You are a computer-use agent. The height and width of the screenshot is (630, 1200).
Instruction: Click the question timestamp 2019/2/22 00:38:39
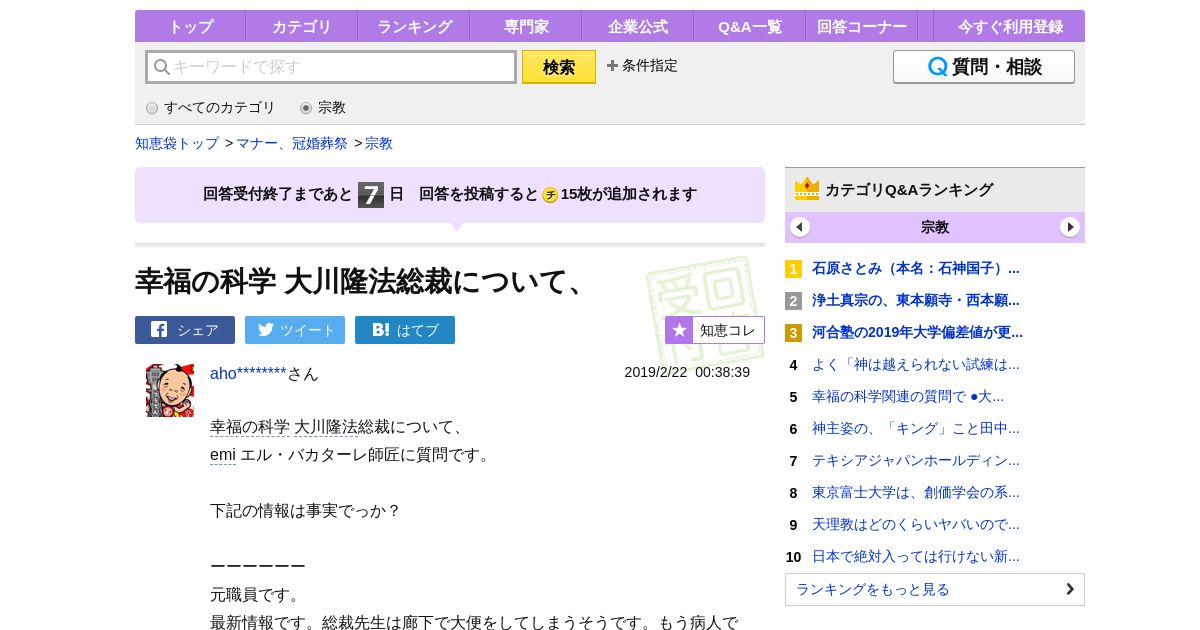pos(687,372)
